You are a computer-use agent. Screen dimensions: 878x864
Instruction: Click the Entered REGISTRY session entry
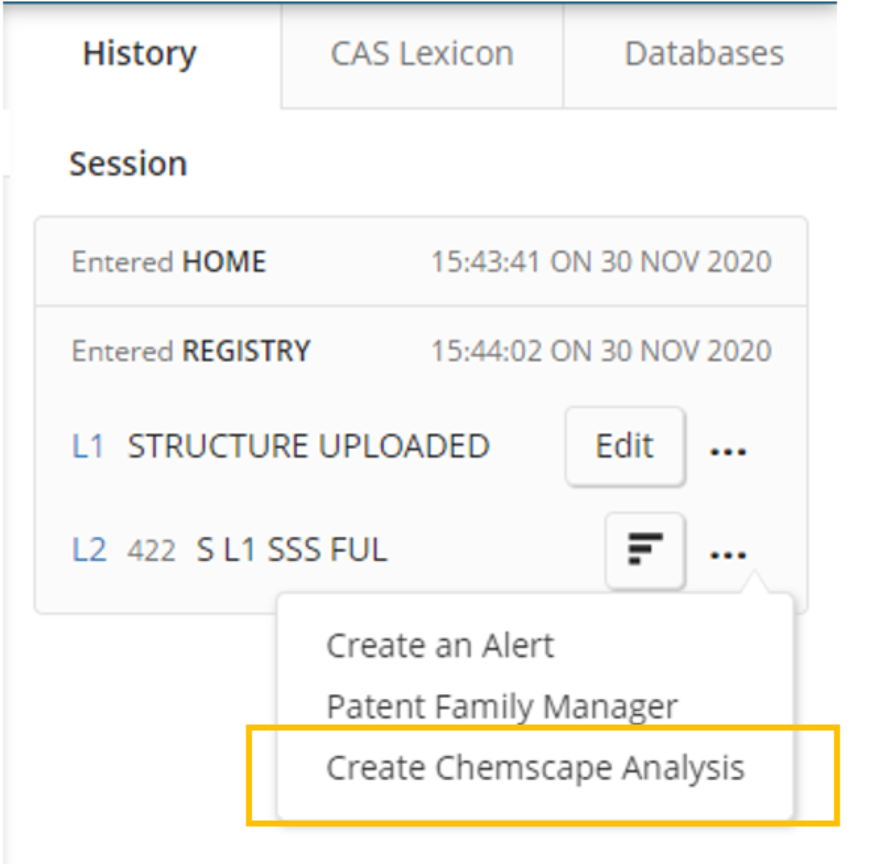(x=191, y=352)
